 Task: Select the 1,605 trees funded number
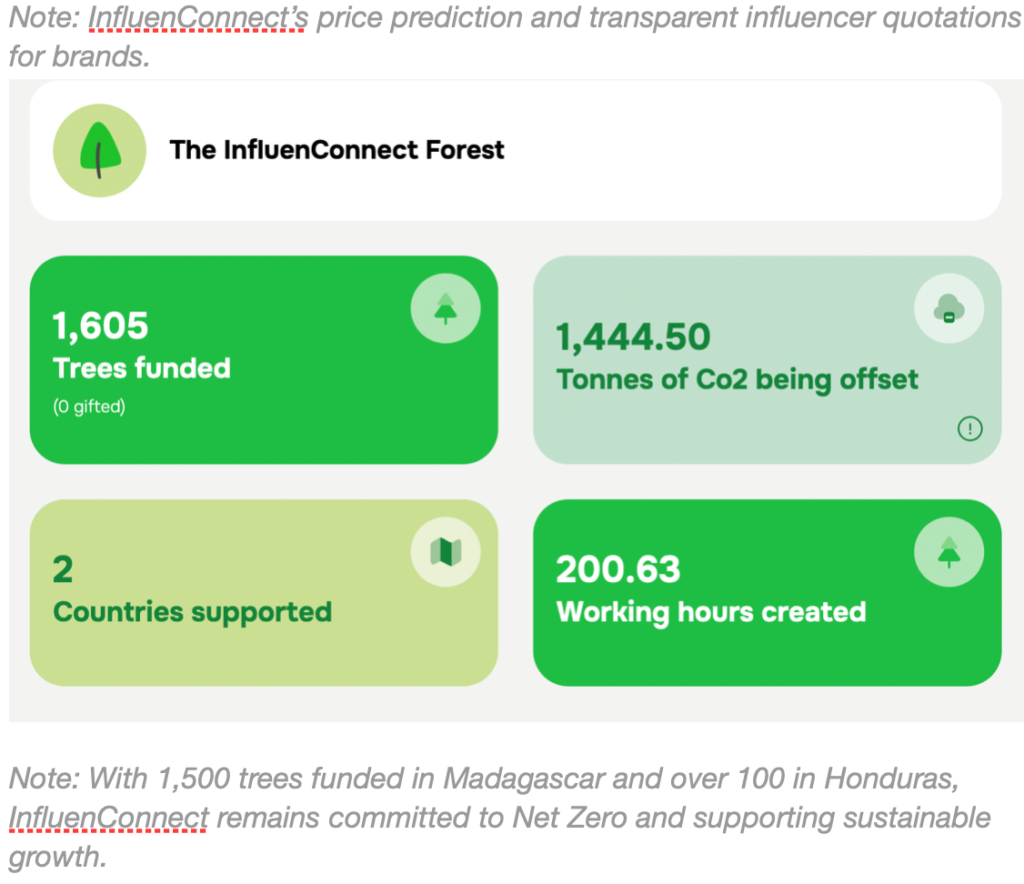pyautogui.click(x=100, y=326)
